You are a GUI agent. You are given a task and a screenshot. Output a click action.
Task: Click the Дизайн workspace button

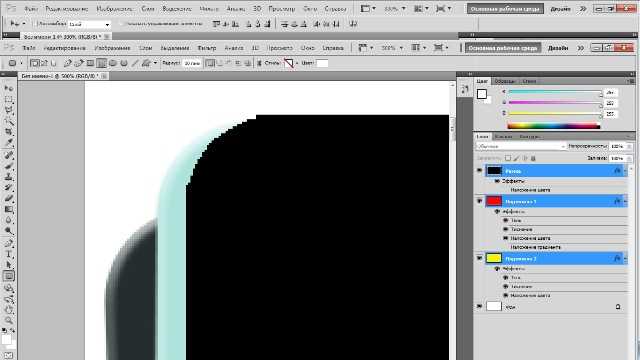[558, 48]
